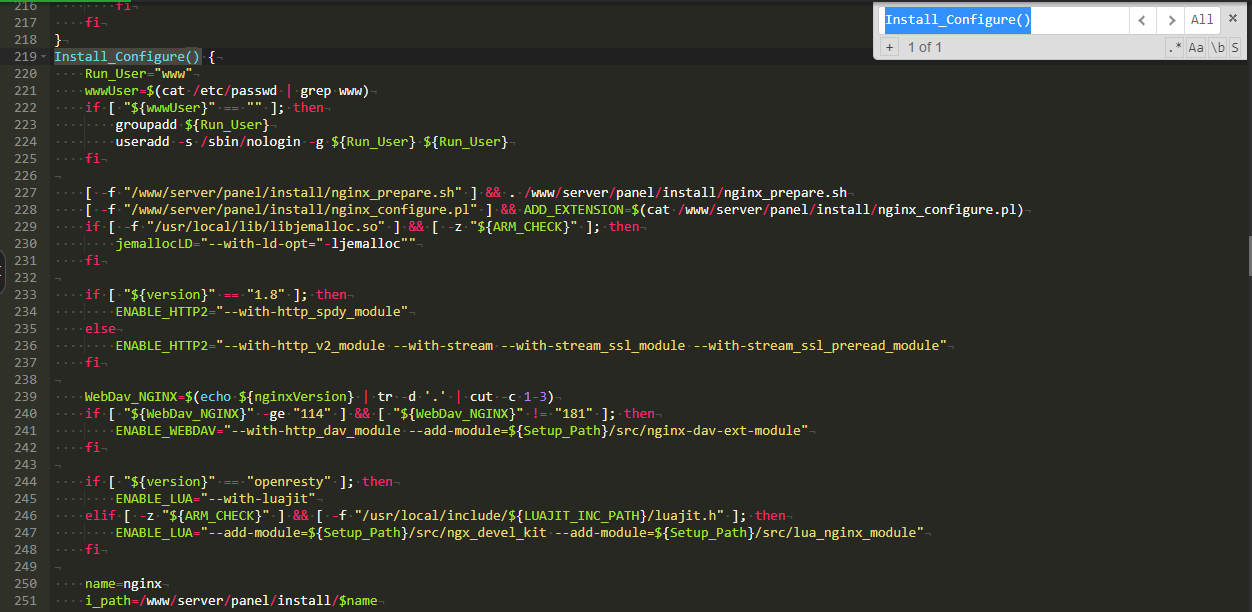This screenshot has width=1252, height=612.
Task: Click 'wwwUser=' assignment on line 221
Action: click(115, 91)
